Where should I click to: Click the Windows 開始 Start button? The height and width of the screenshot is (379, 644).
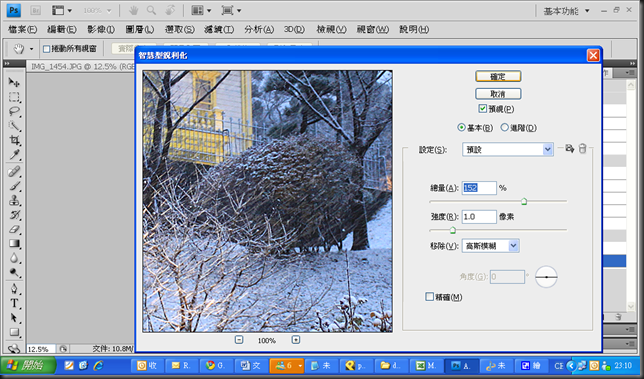[x=28, y=365]
